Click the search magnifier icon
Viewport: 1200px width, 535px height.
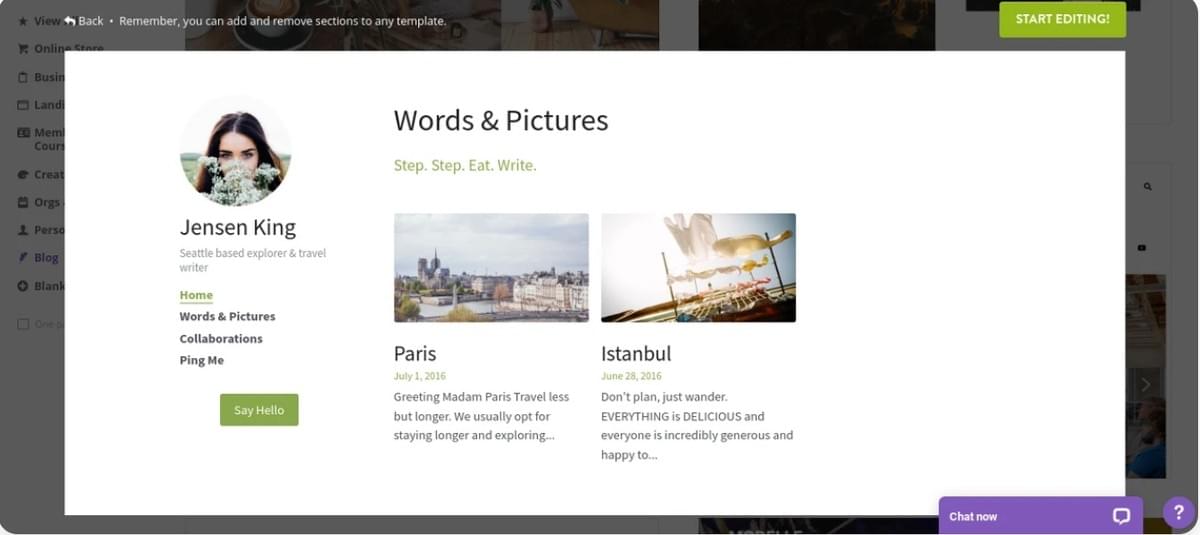[x=1147, y=187]
